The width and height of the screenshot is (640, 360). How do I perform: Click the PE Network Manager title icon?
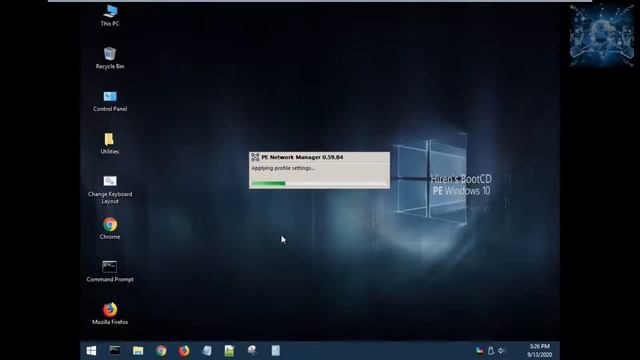(255, 157)
